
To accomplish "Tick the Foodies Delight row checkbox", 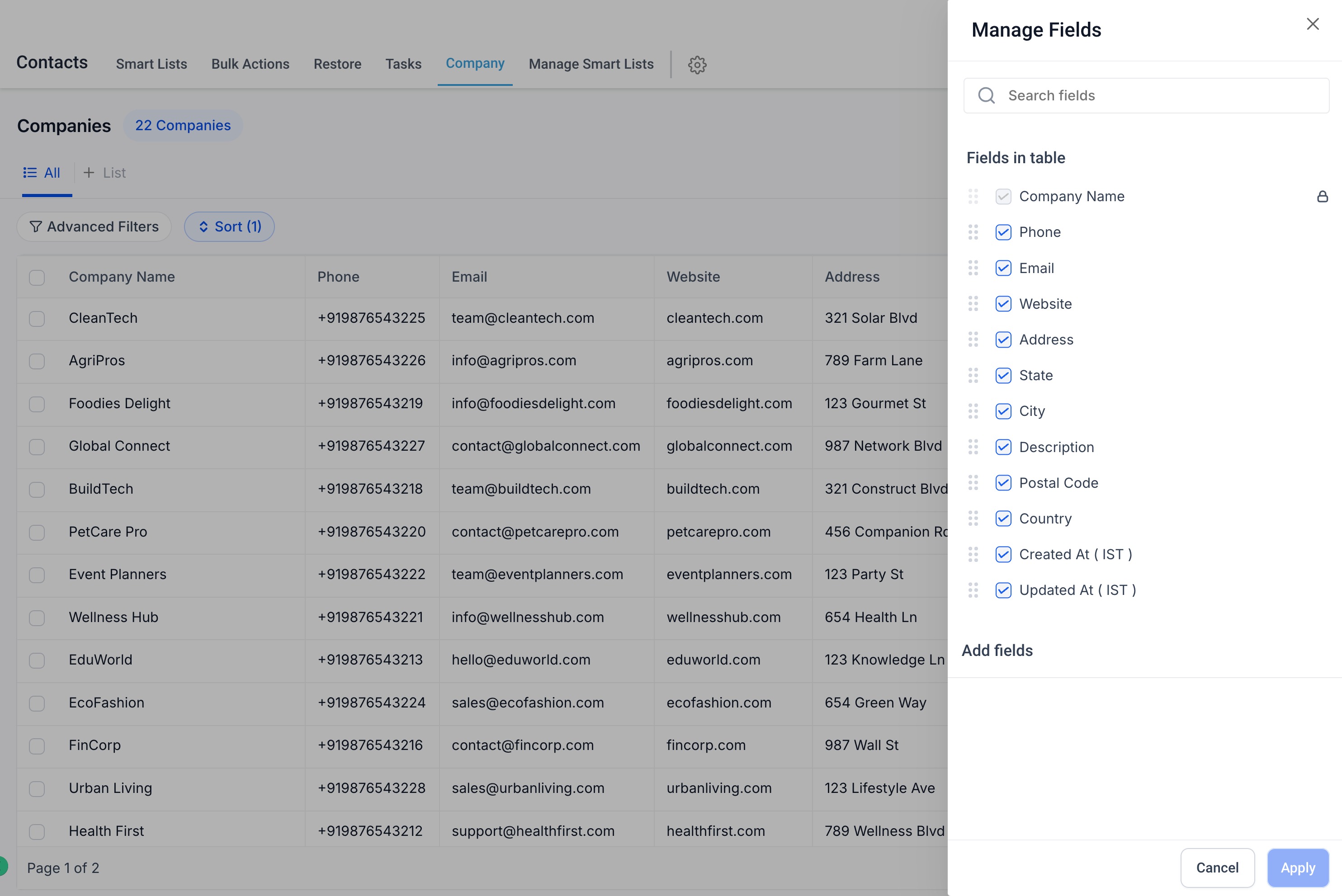I will [37, 404].
